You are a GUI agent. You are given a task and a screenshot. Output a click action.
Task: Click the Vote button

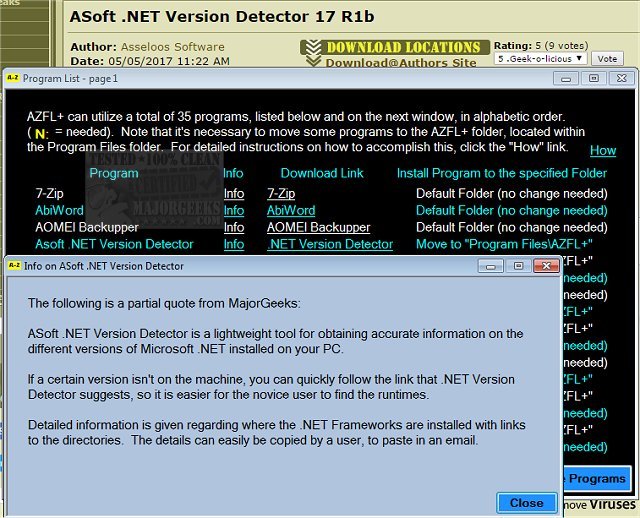607,59
